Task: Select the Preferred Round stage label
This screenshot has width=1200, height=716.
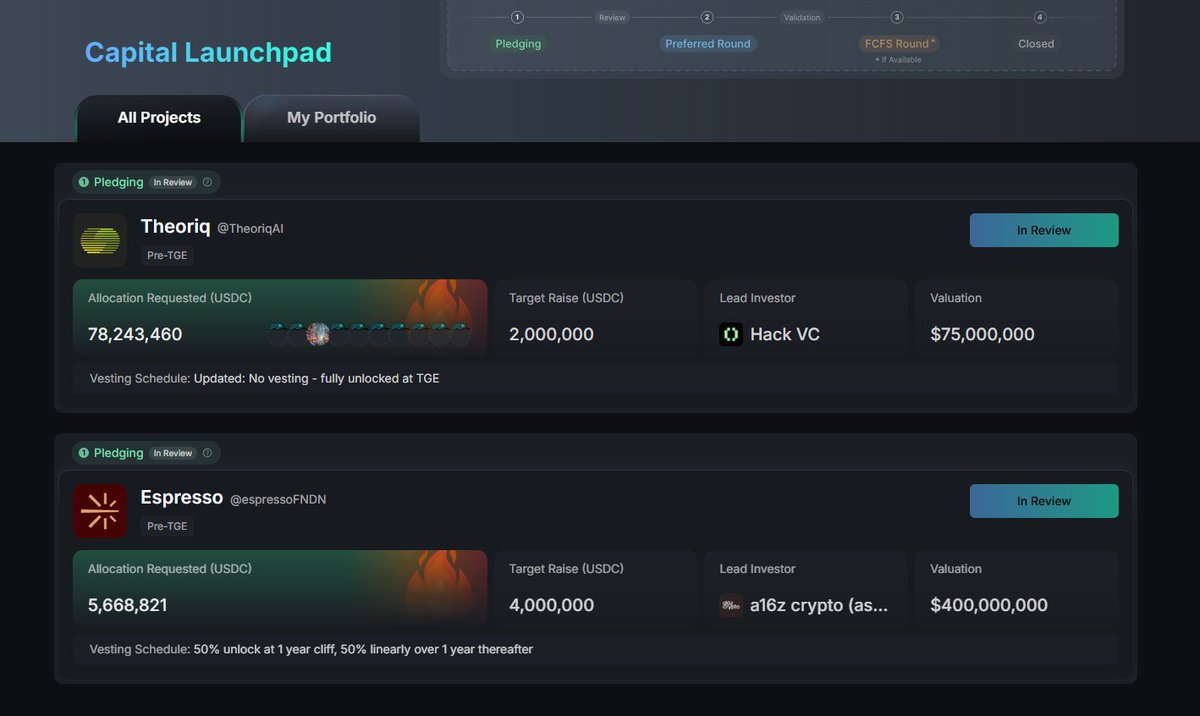Action: pyautogui.click(x=708, y=44)
